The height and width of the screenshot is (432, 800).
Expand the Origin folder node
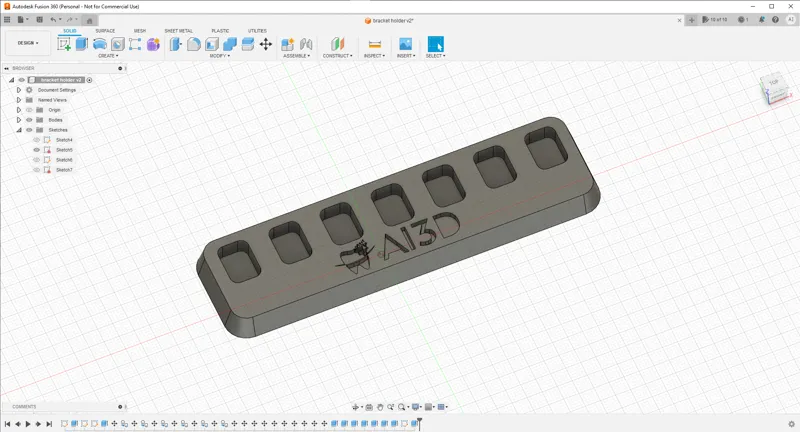tap(19, 110)
